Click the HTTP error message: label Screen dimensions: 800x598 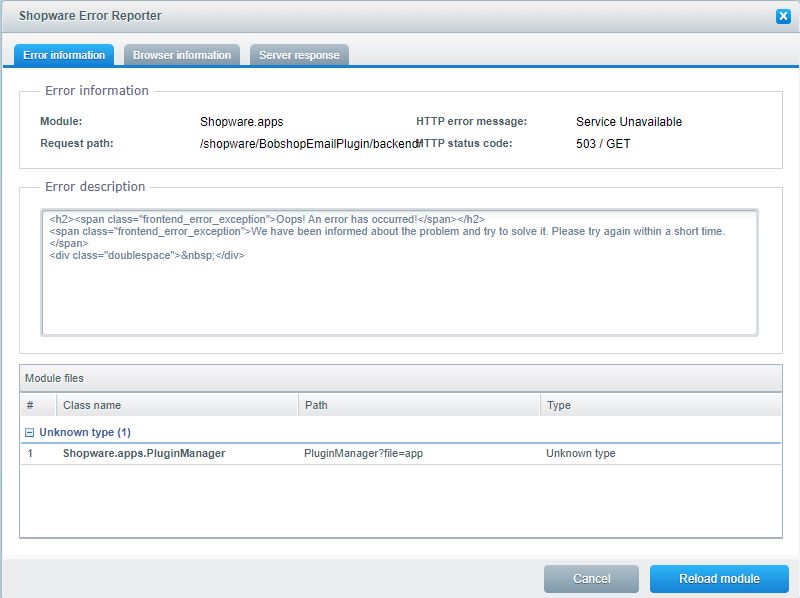(x=471, y=121)
